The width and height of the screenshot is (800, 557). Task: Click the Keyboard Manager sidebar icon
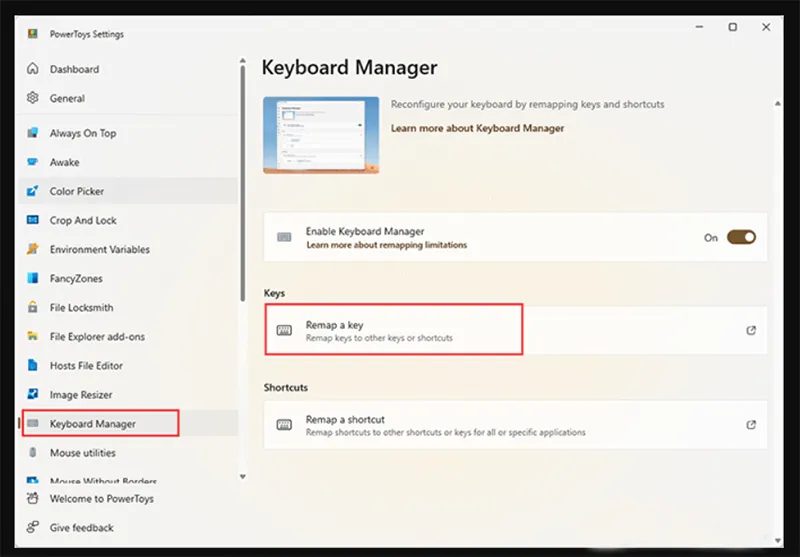pyautogui.click(x=33, y=424)
